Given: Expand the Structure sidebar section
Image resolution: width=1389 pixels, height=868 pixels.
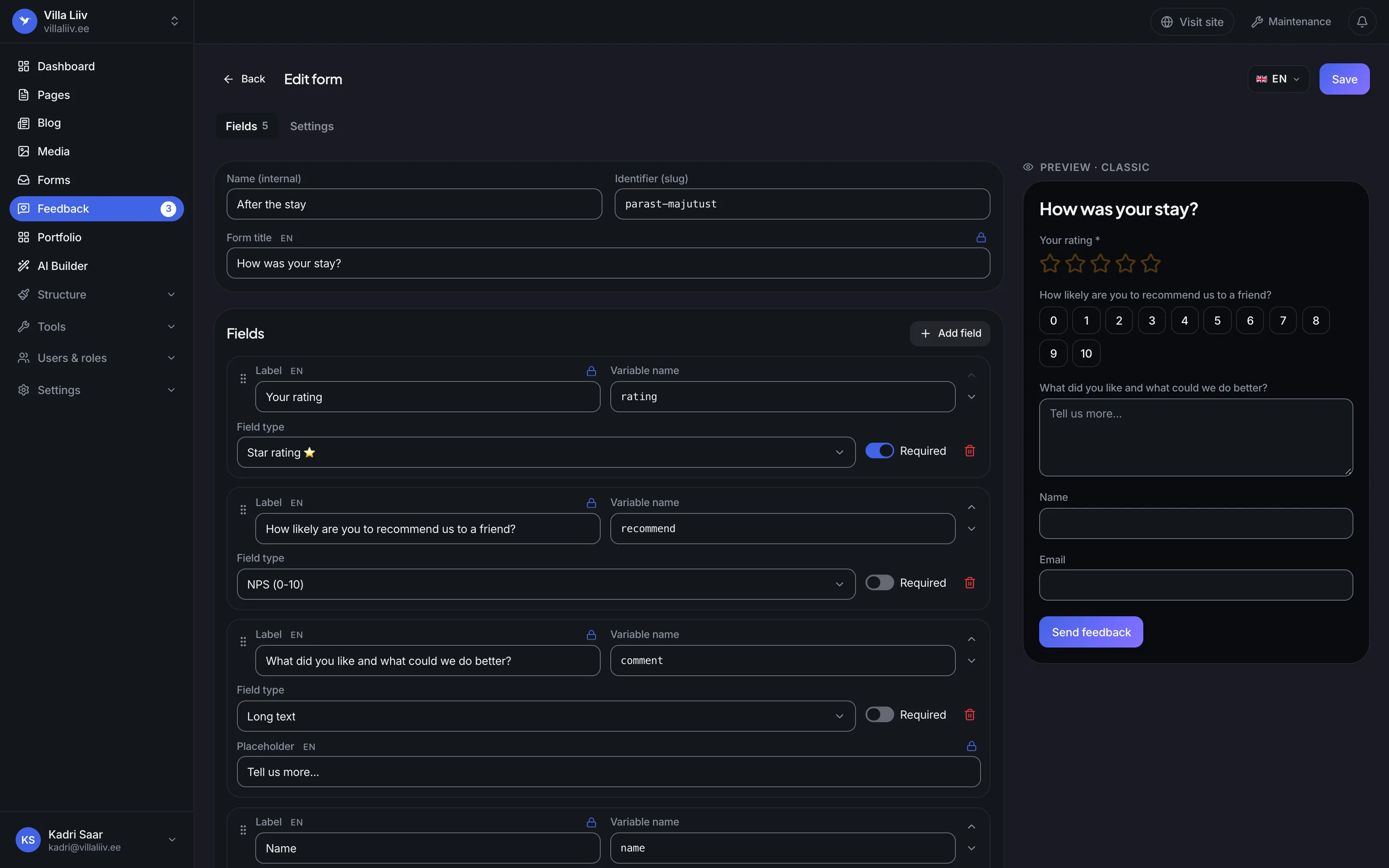Looking at the screenshot, I should tap(96, 295).
